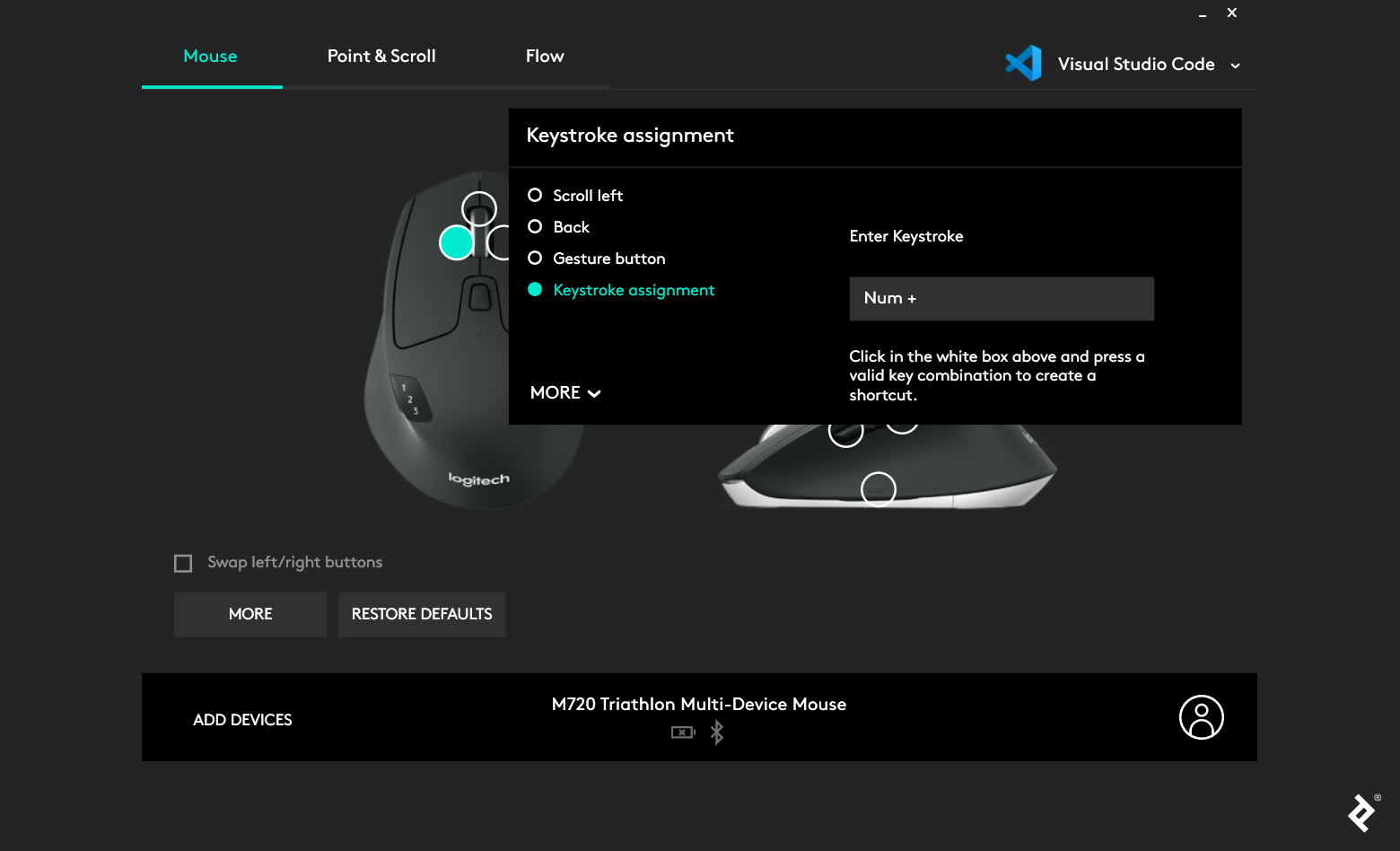Click the MORE button beside Restore Defaults
Image resolution: width=1400 pixels, height=851 pixels.
[x=250, y=615]
